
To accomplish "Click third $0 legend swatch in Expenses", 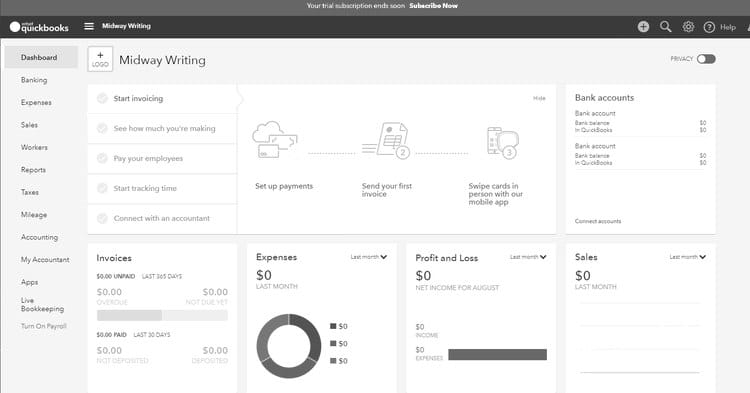I will pyautogui.click(x=333, y=360).
